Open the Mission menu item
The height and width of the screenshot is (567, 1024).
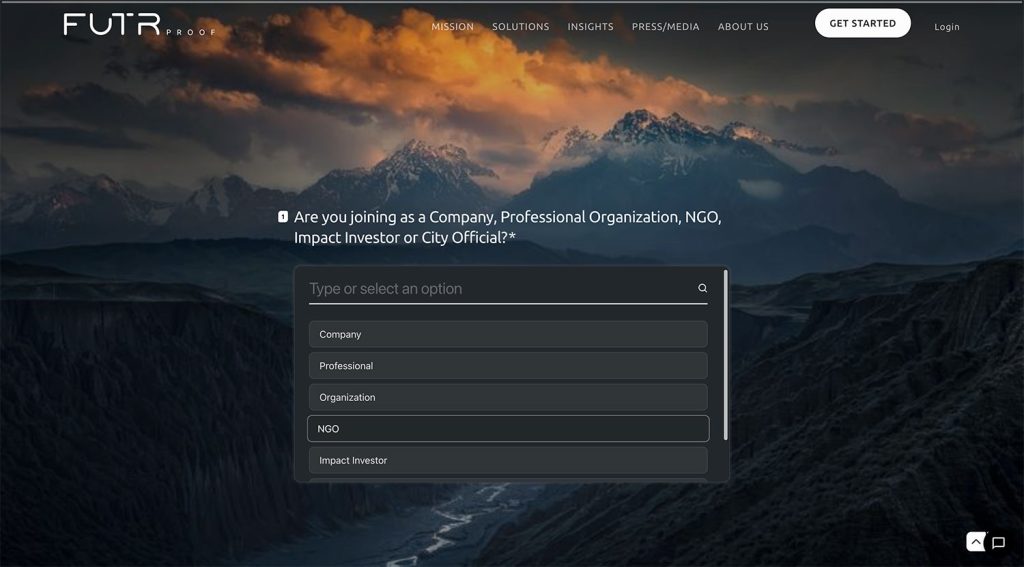453,27
